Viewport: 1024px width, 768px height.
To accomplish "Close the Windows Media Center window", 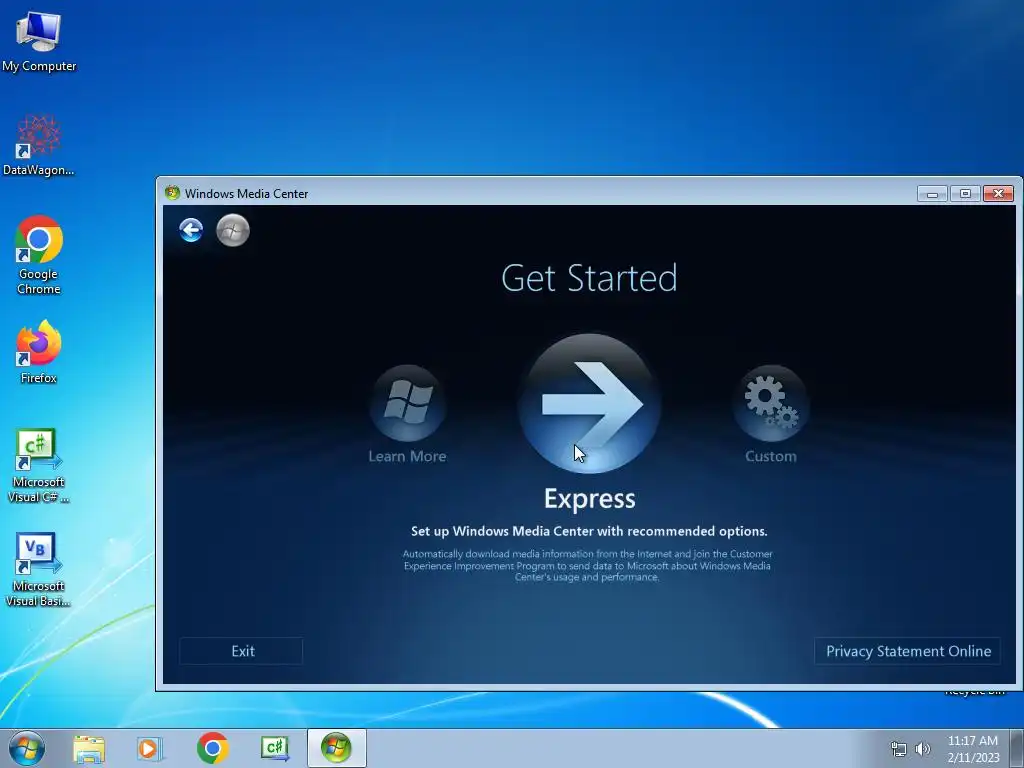I will pyautogui.click(x=999, y=193).
